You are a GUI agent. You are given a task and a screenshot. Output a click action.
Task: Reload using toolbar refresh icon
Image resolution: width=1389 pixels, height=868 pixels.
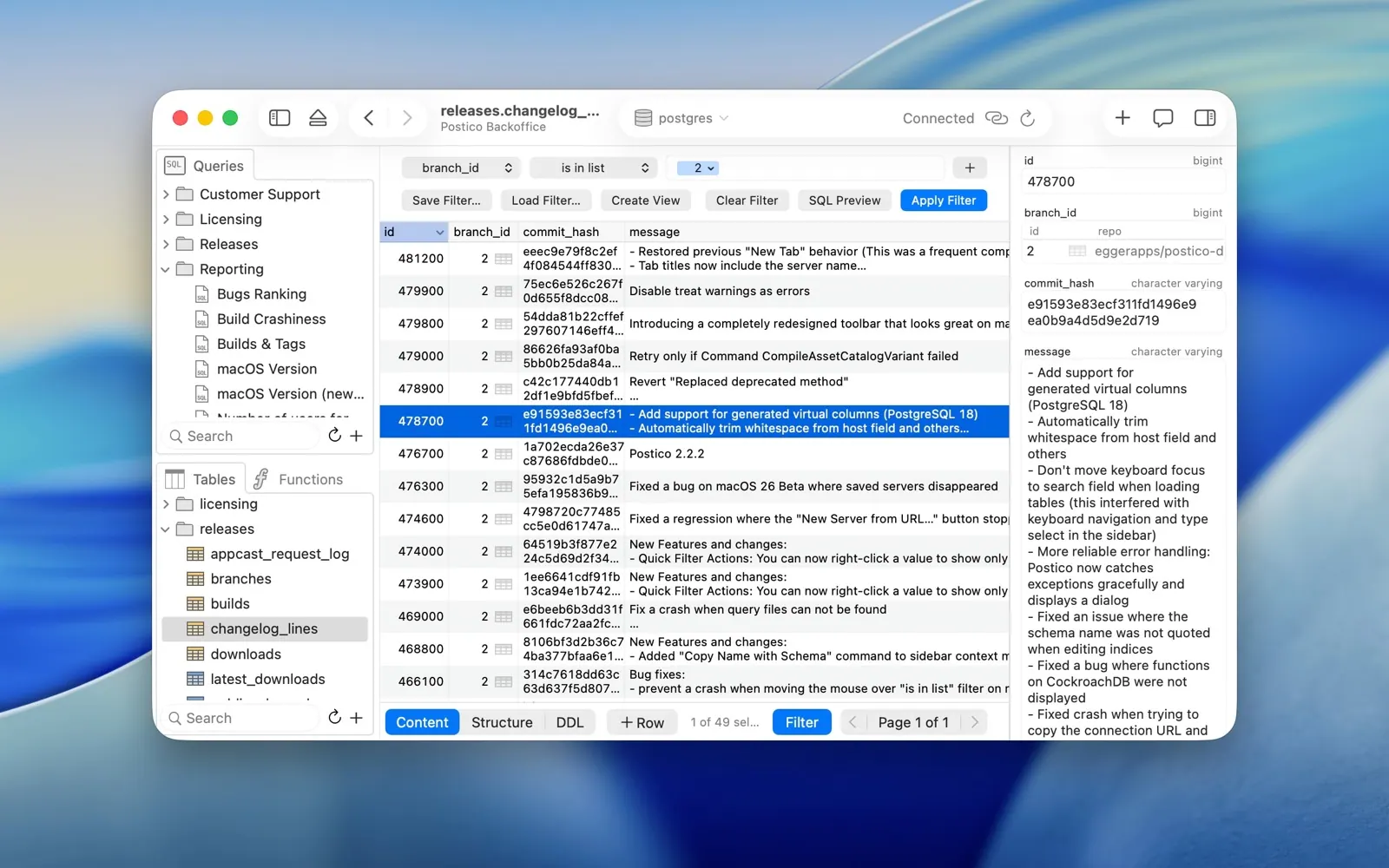click(1028, 118)
